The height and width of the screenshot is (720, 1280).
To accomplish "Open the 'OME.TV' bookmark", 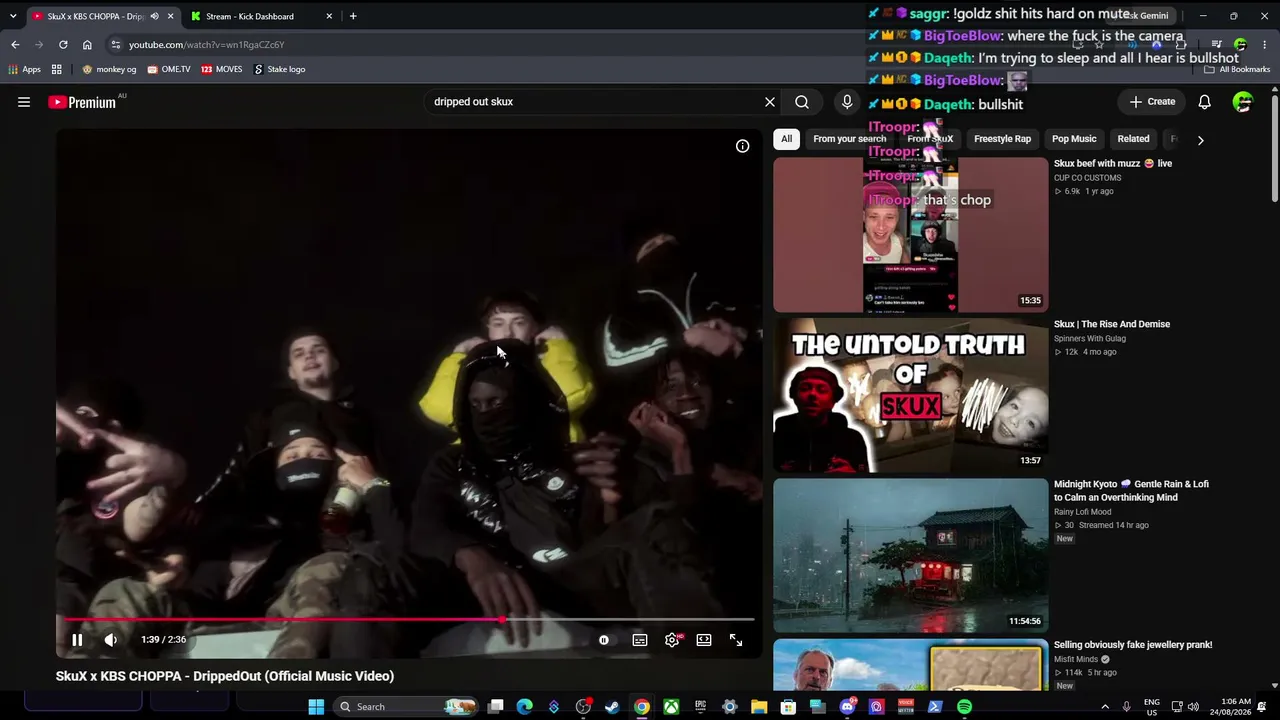I will pyautogui.click(x=168, y=70).
